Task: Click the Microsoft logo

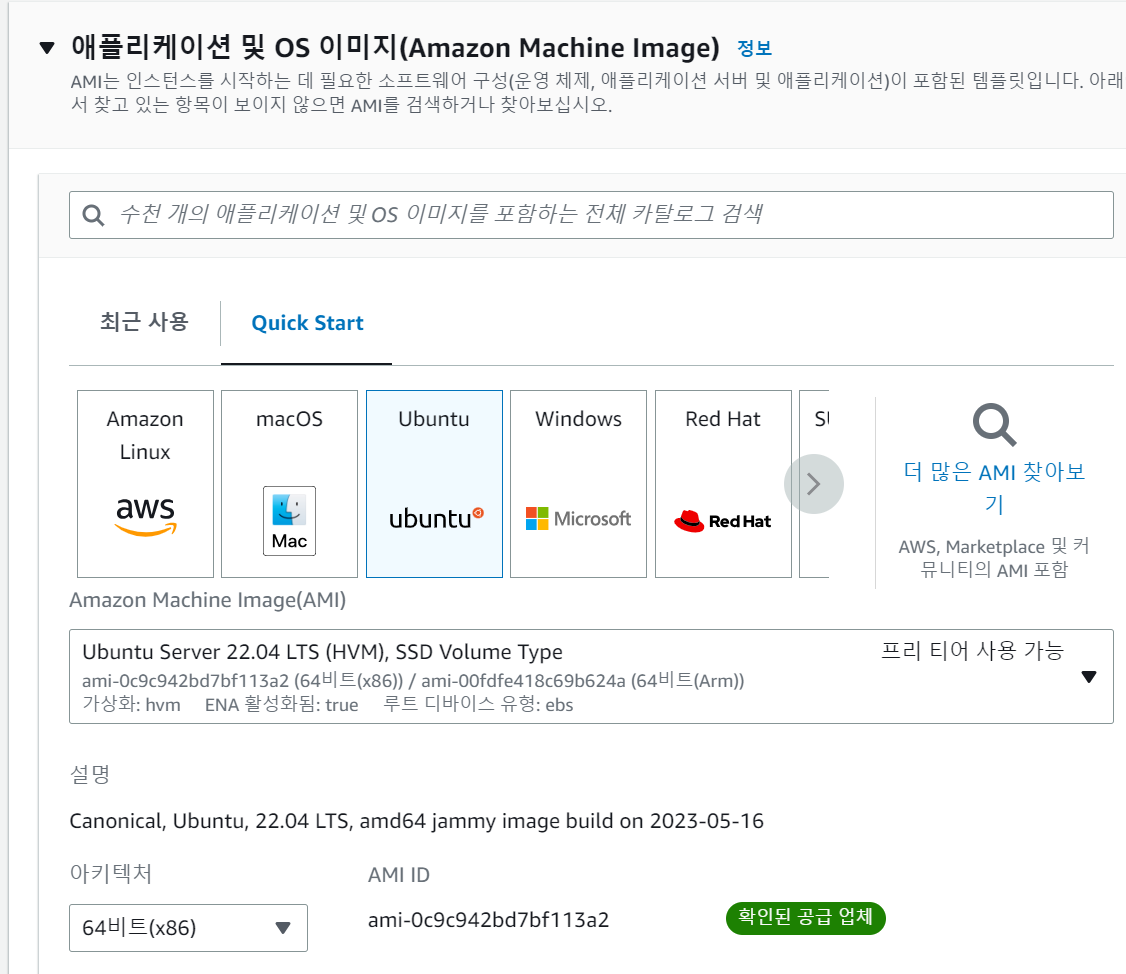Action: [578, 519]
